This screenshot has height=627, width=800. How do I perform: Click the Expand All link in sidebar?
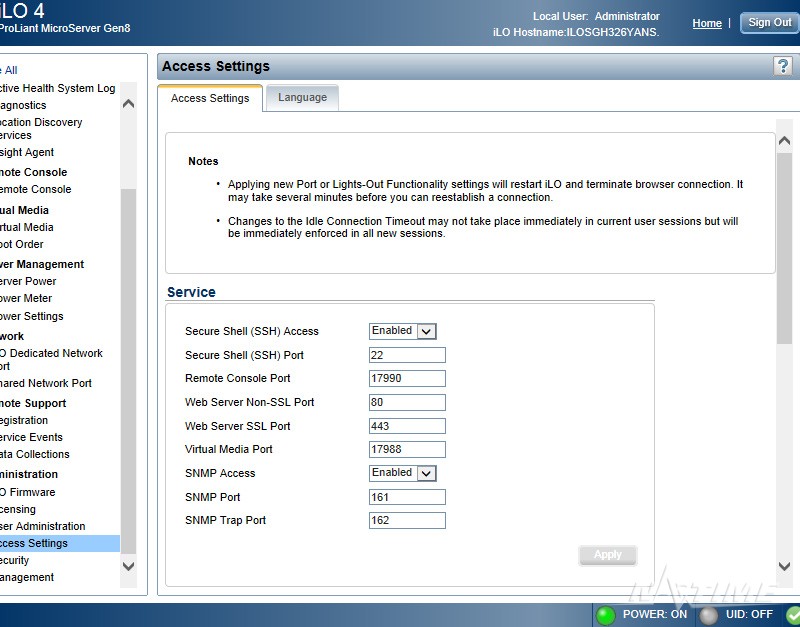9,70
